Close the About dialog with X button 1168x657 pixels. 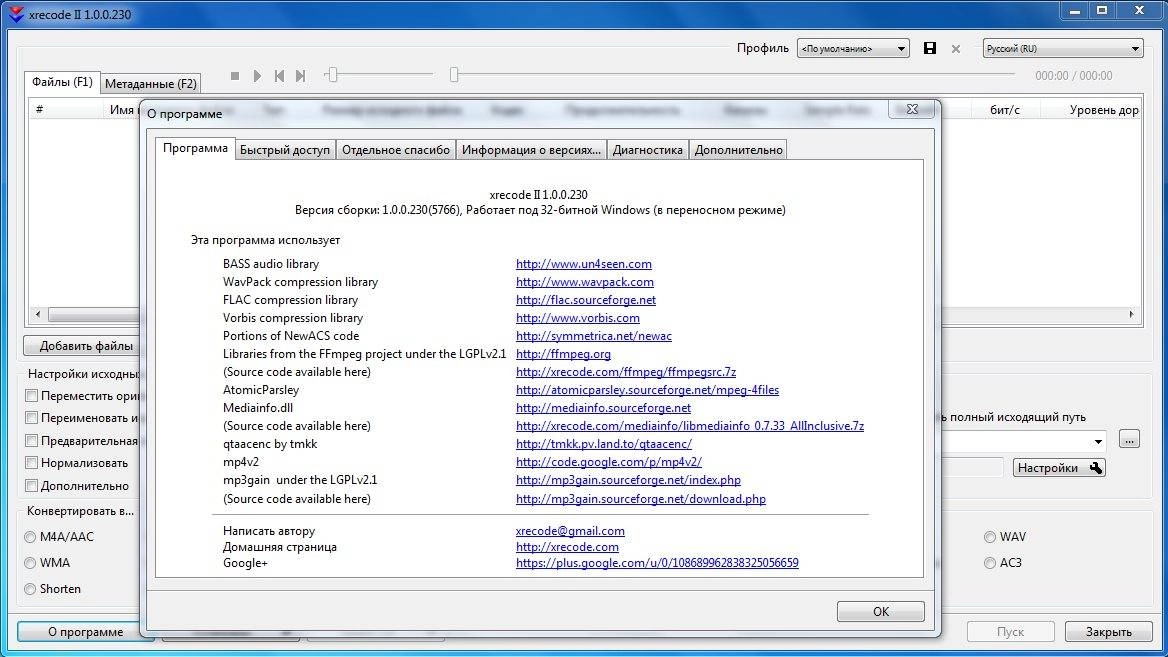click(x=912, y=110)
